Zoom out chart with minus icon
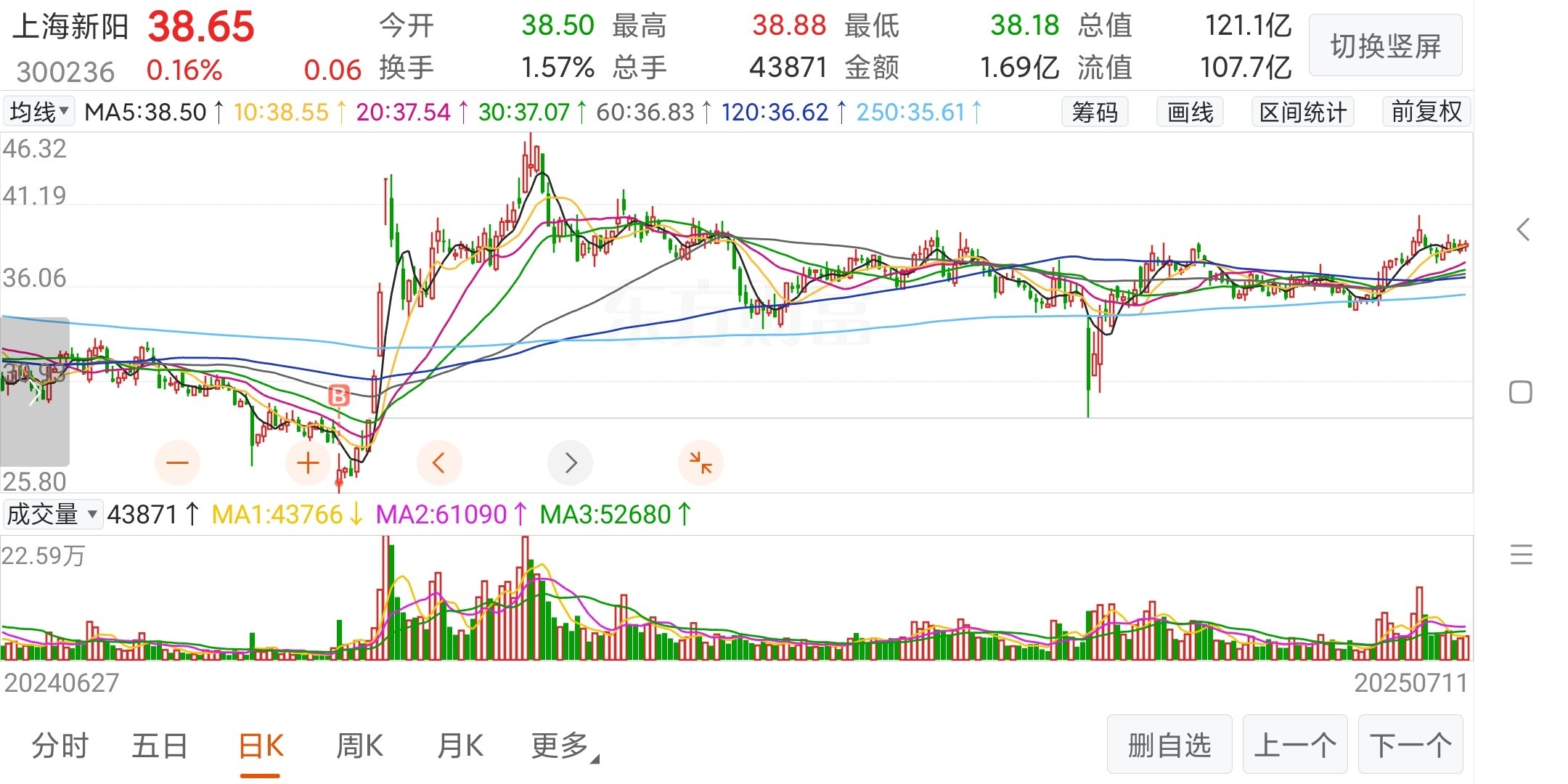The image size is (1568, 784). (177, 462)
